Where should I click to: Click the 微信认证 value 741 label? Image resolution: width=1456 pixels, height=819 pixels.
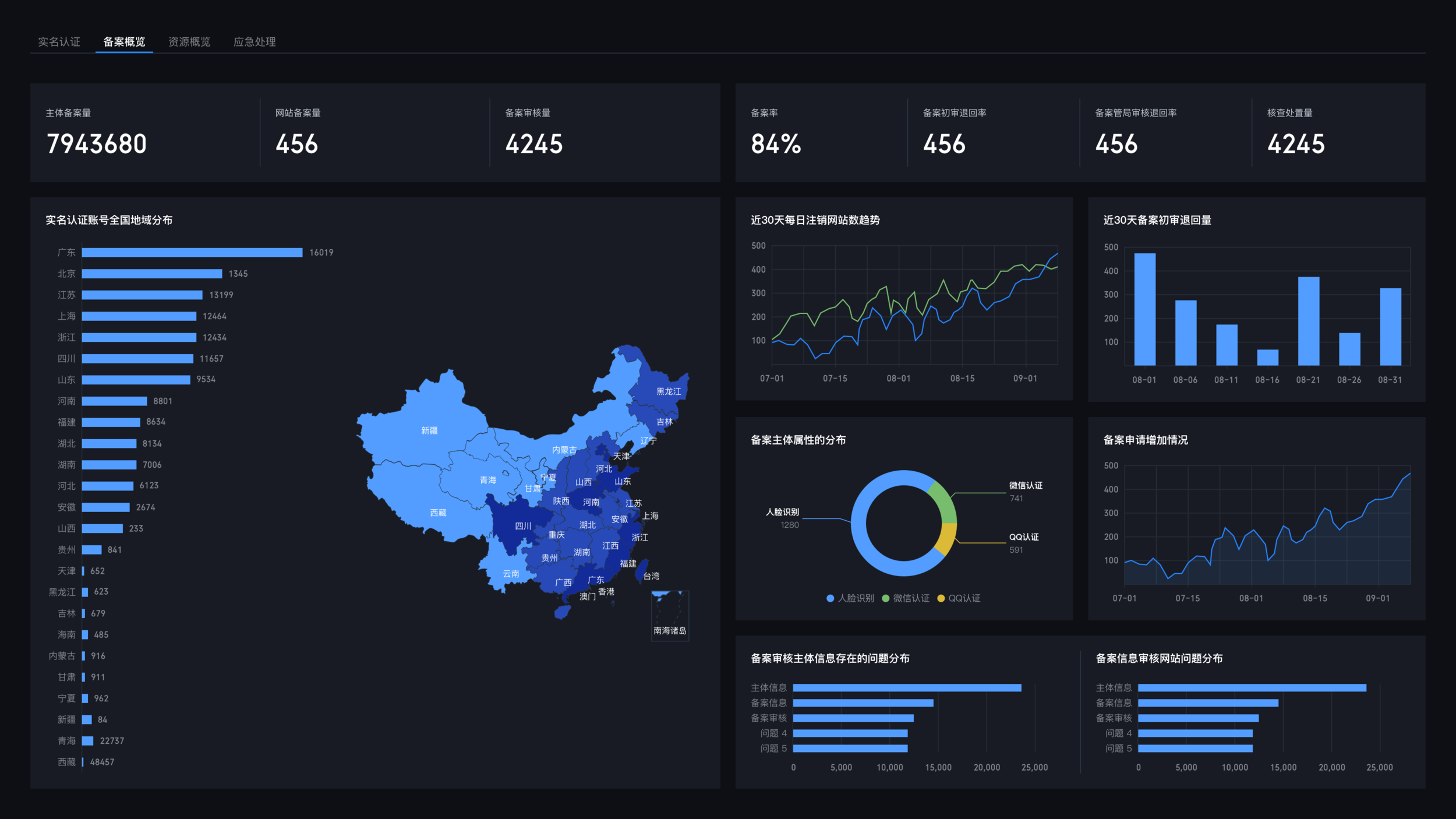(x=1016, y=498)
